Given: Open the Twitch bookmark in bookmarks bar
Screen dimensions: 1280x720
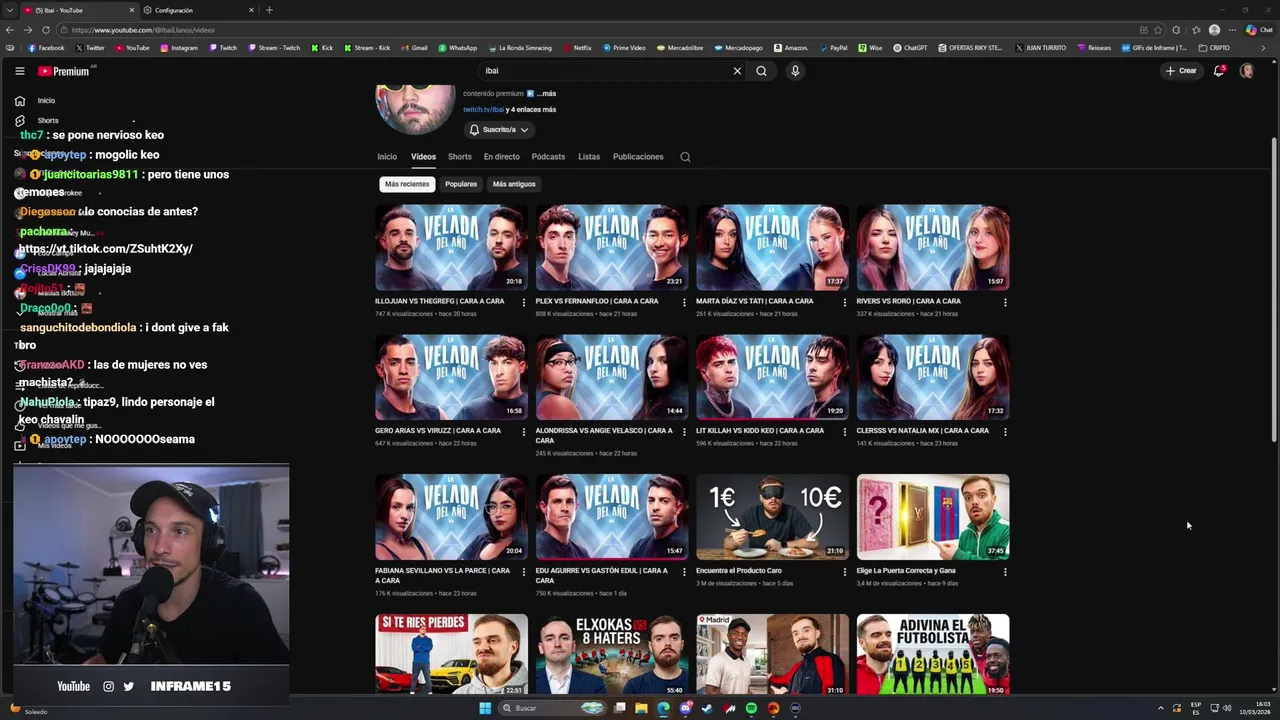Looking at the screenshot, I should point(224,48).
